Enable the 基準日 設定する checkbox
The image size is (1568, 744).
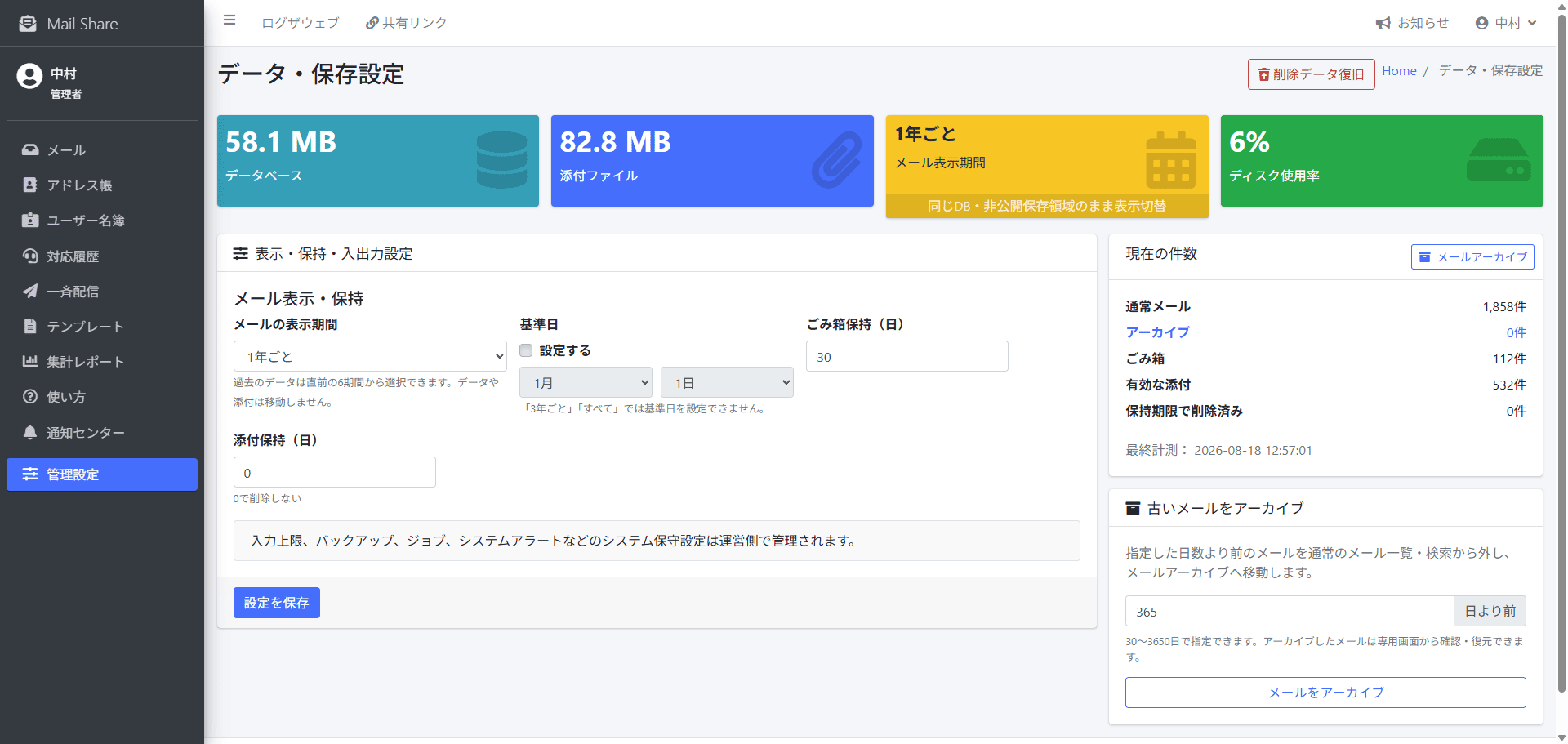(526, 350)
